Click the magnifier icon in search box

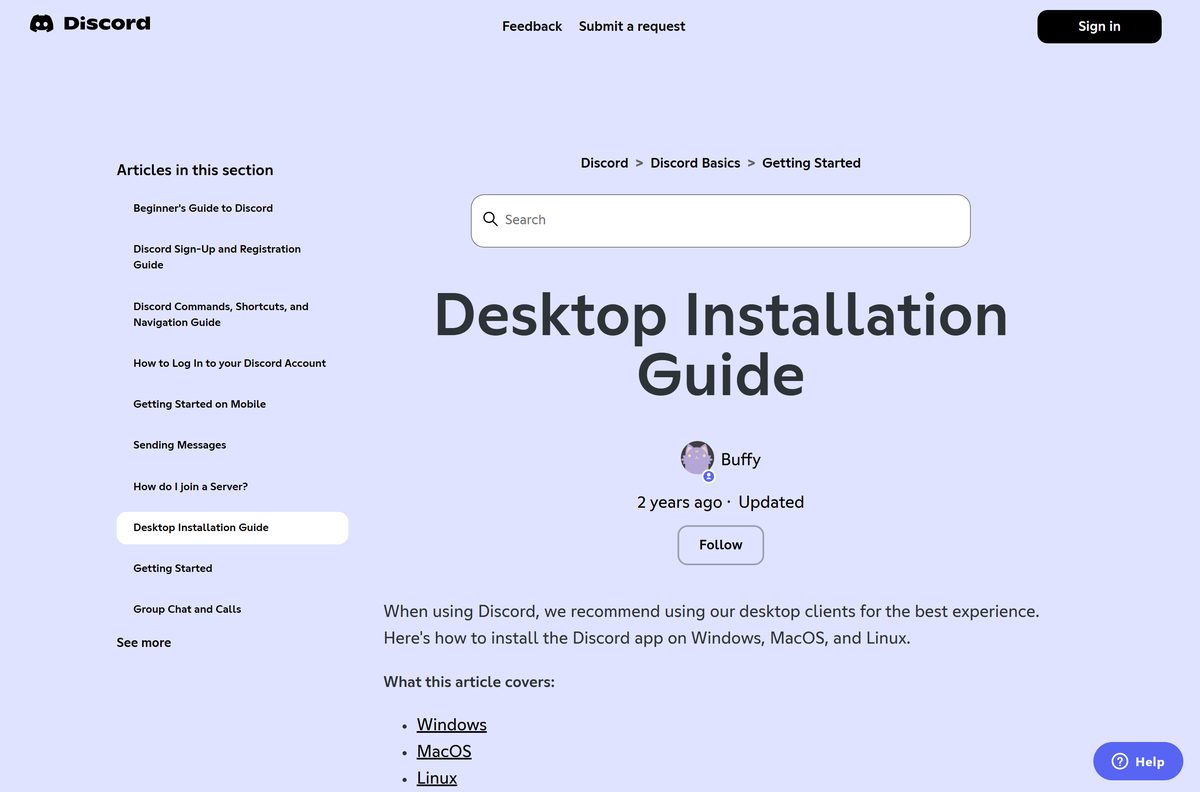490,219
